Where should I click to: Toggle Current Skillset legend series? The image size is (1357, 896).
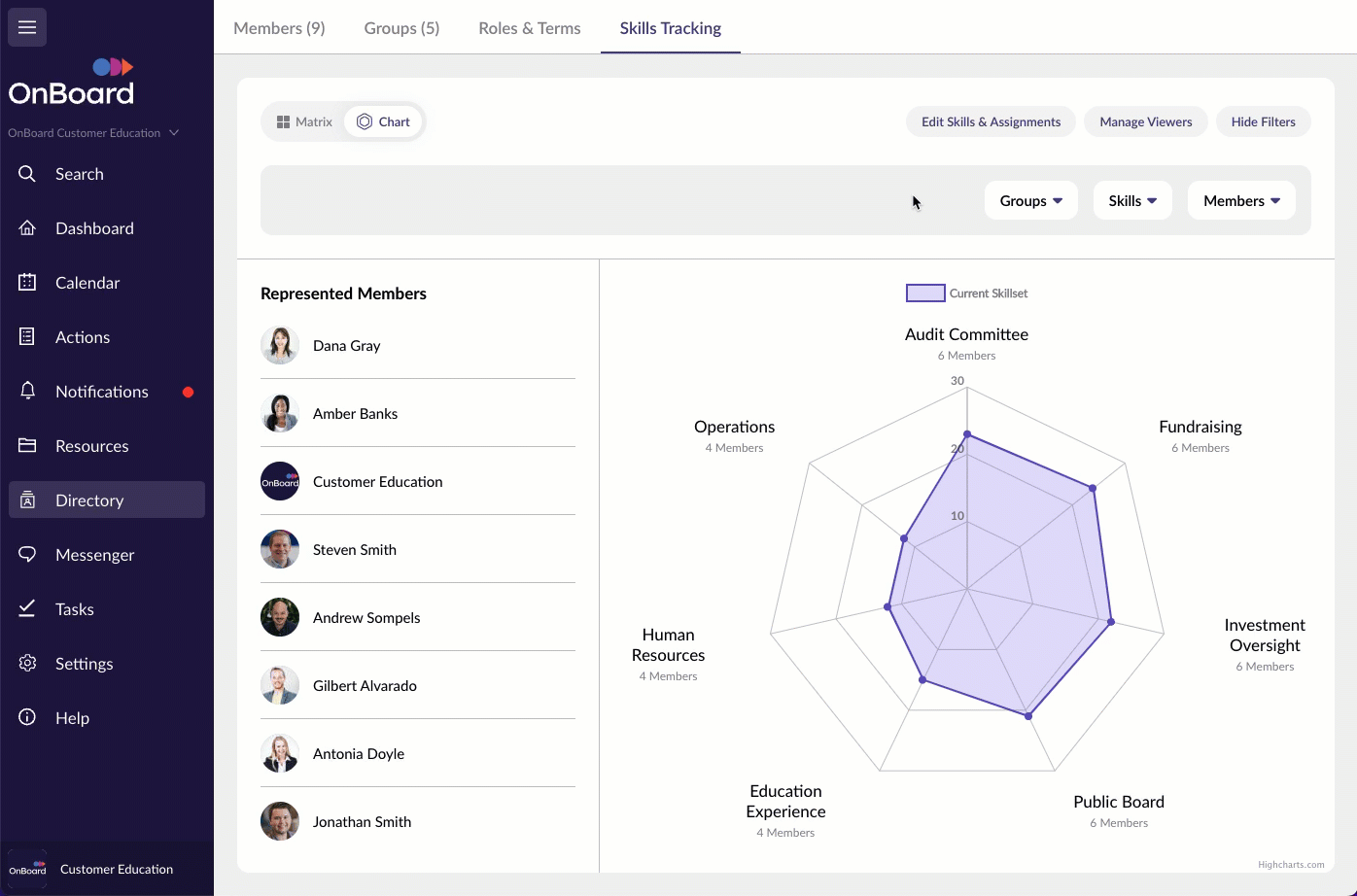(x=966, y=293)
